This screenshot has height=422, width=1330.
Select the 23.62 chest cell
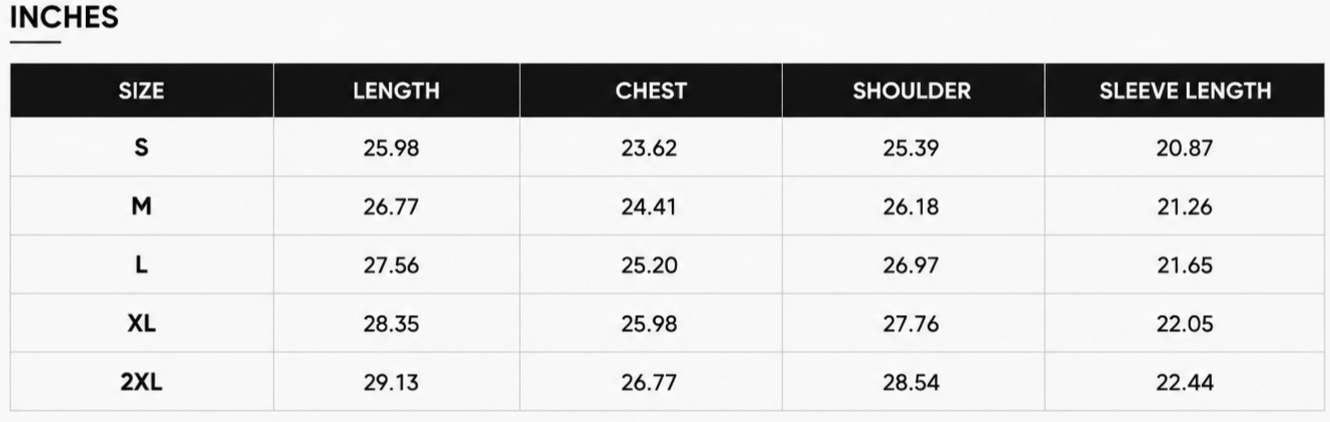(649, 149)
